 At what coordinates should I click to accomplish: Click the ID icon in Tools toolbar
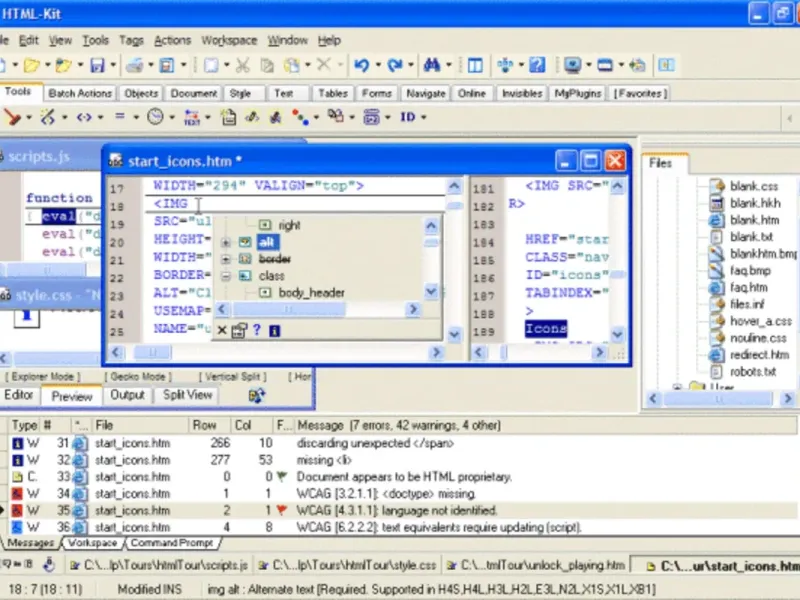click(x=408, y=117)
